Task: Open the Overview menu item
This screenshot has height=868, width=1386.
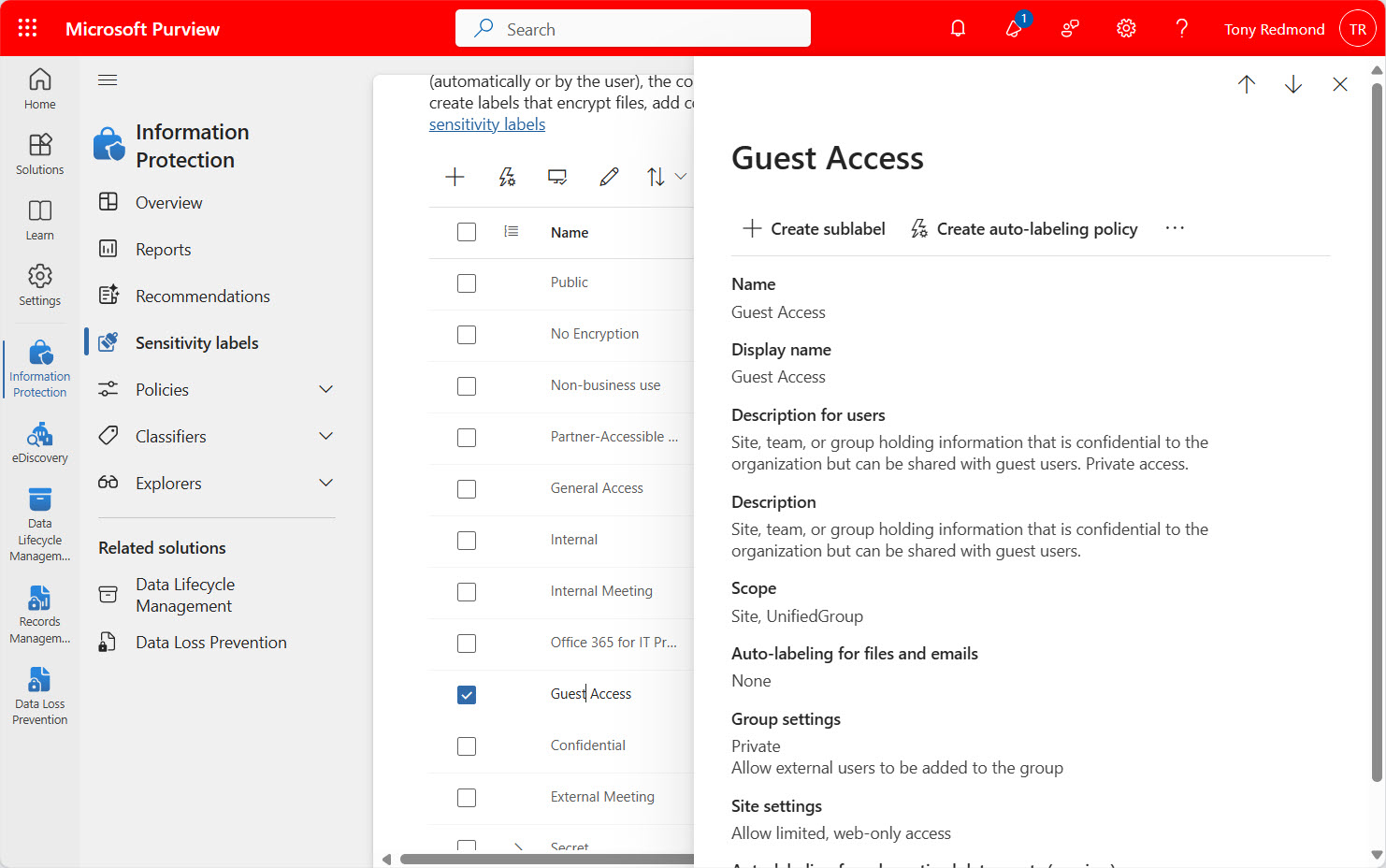Action: (x=168, y=202)
